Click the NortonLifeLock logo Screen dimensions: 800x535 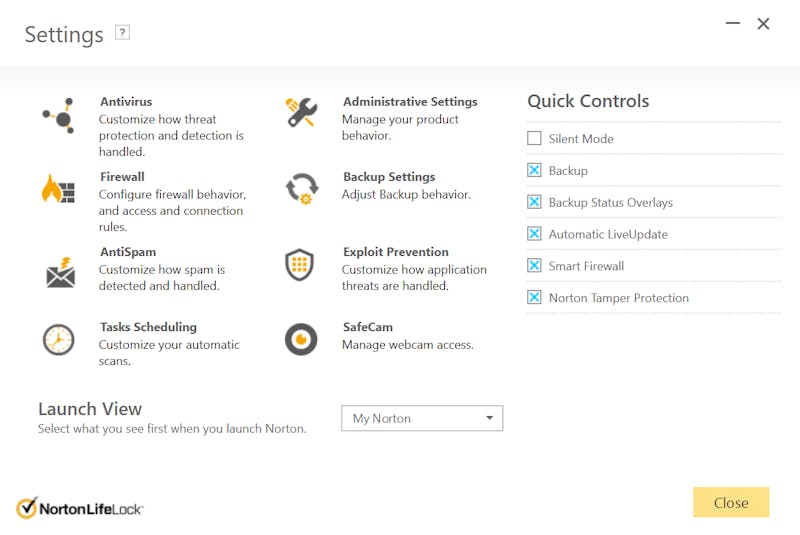[80, 508]
